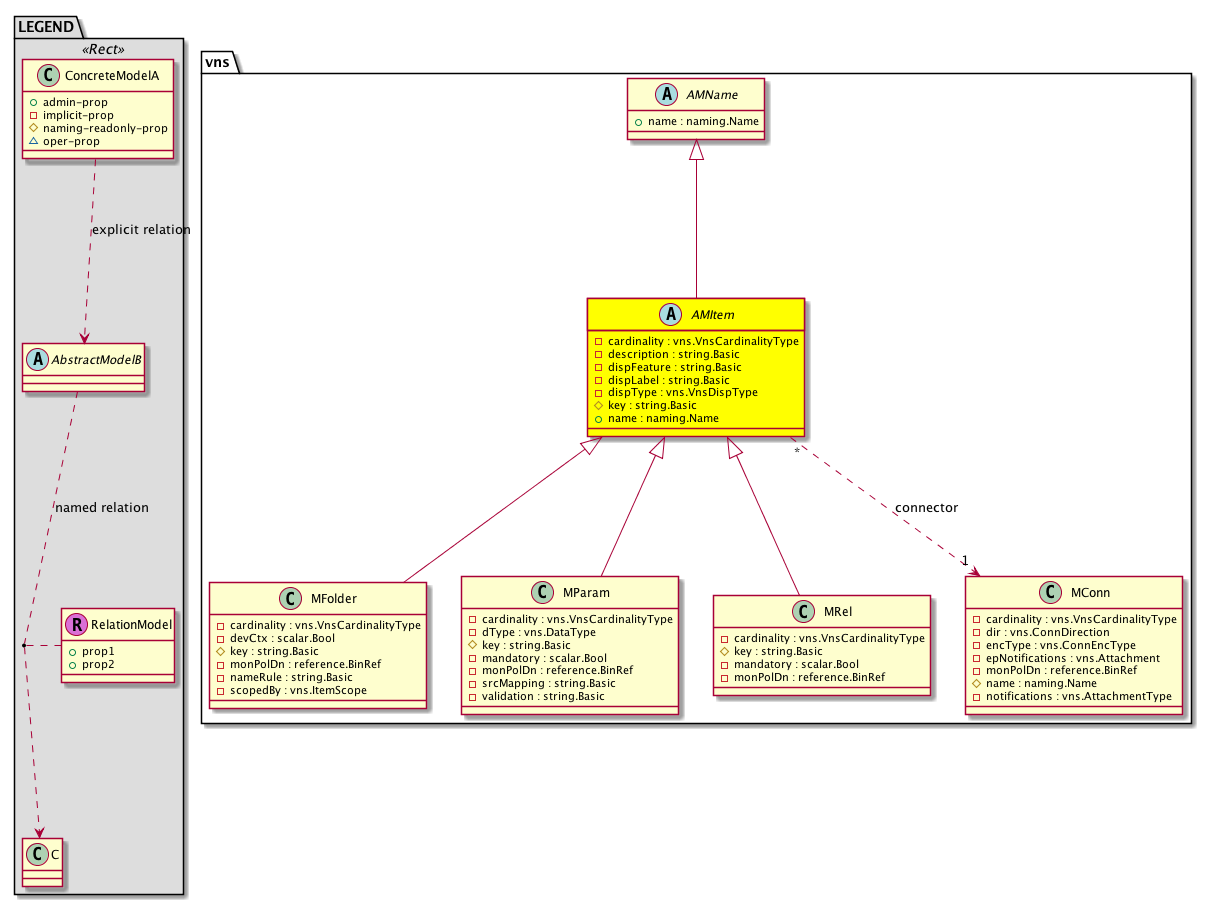This screenshot has width=1212, height=905.
Task: Select the C icon of MConn class
Action: click(1047, 593)
